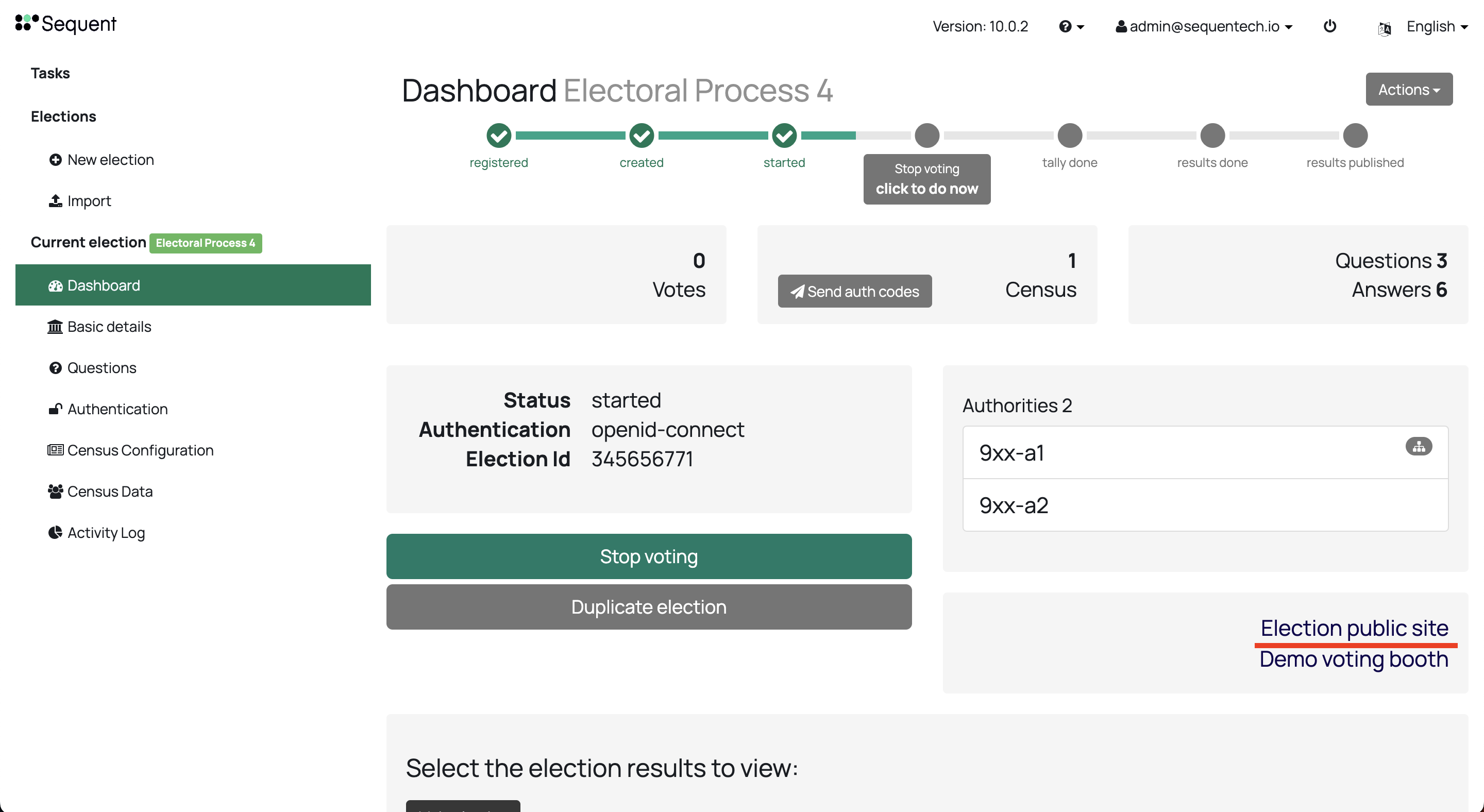Select Dashboard in the sidebar
The width and height of the screenshot is (1484, 812).
click(x=193, y=285)
